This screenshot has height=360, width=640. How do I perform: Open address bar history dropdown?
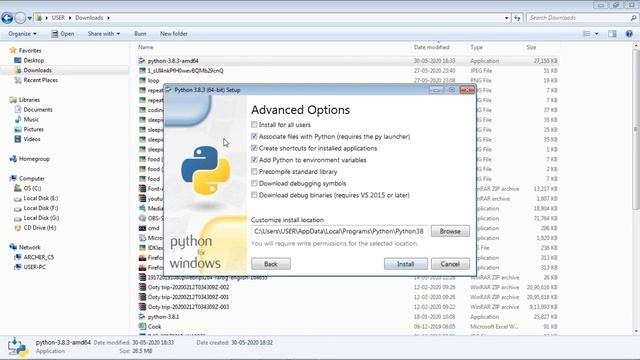507,18
